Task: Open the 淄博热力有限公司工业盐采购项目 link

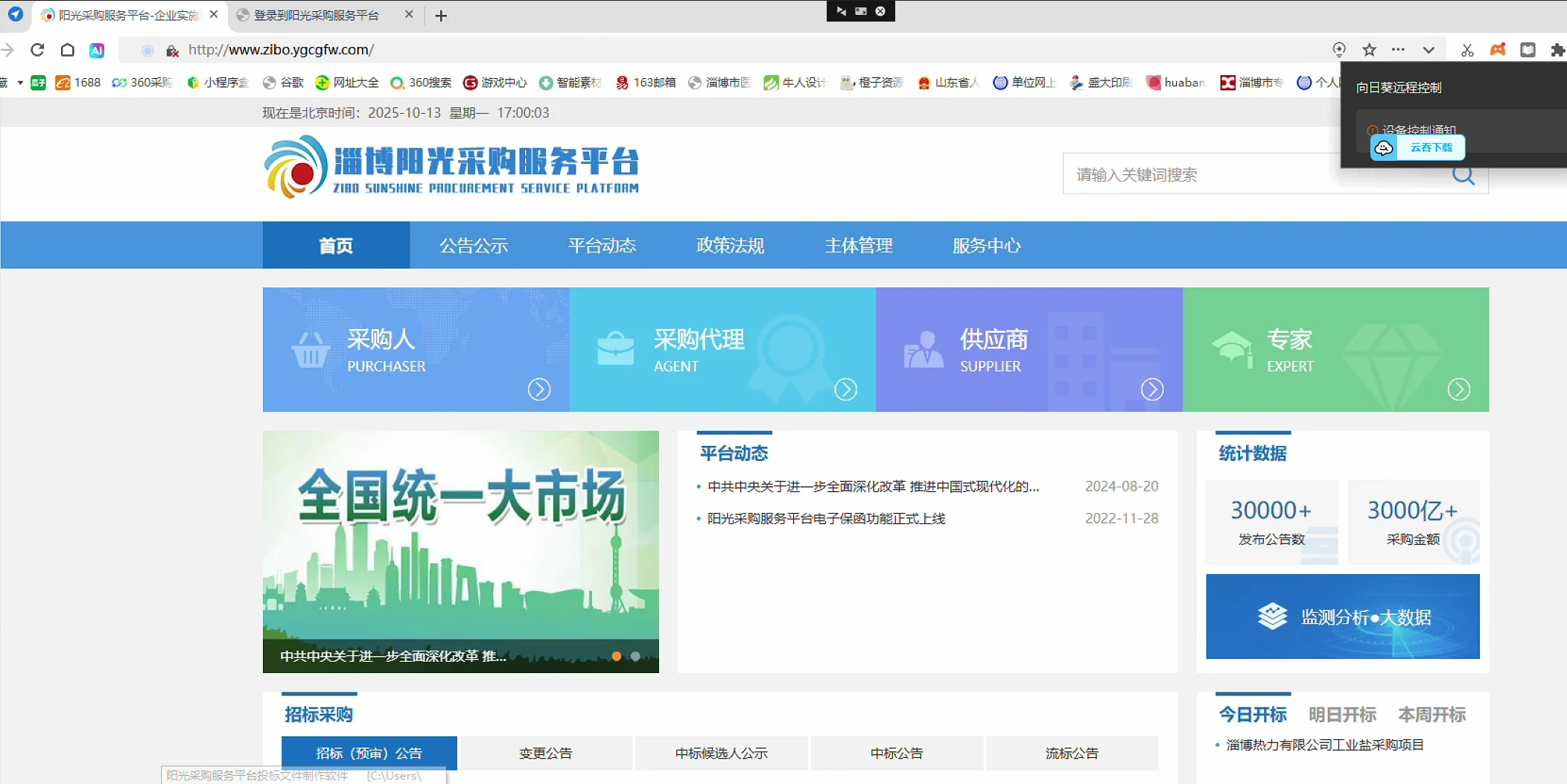Action: click(x=1326, y=744)
